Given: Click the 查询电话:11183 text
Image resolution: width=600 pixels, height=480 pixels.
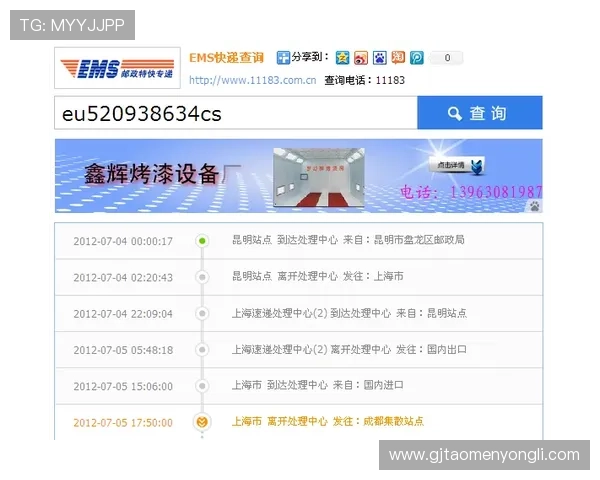Looking at the screenshot, I should (x=364, y=80).
